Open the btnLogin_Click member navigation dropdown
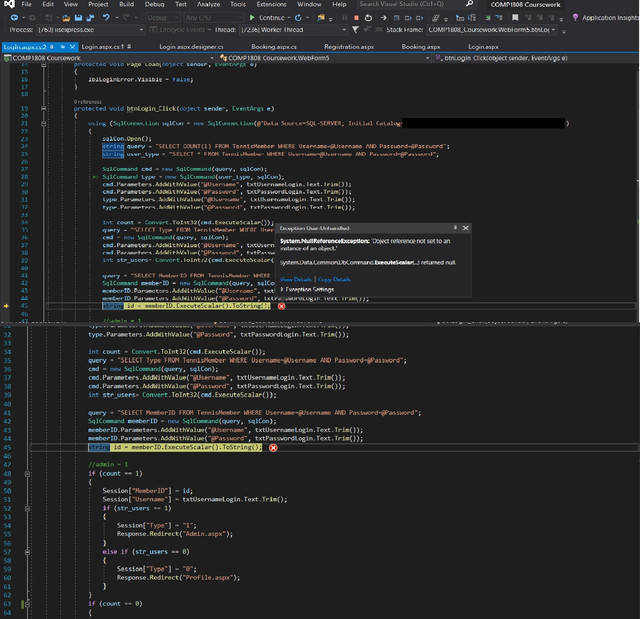Image resolution: width=640 pixels, height=619 pixels. [536, 58]
